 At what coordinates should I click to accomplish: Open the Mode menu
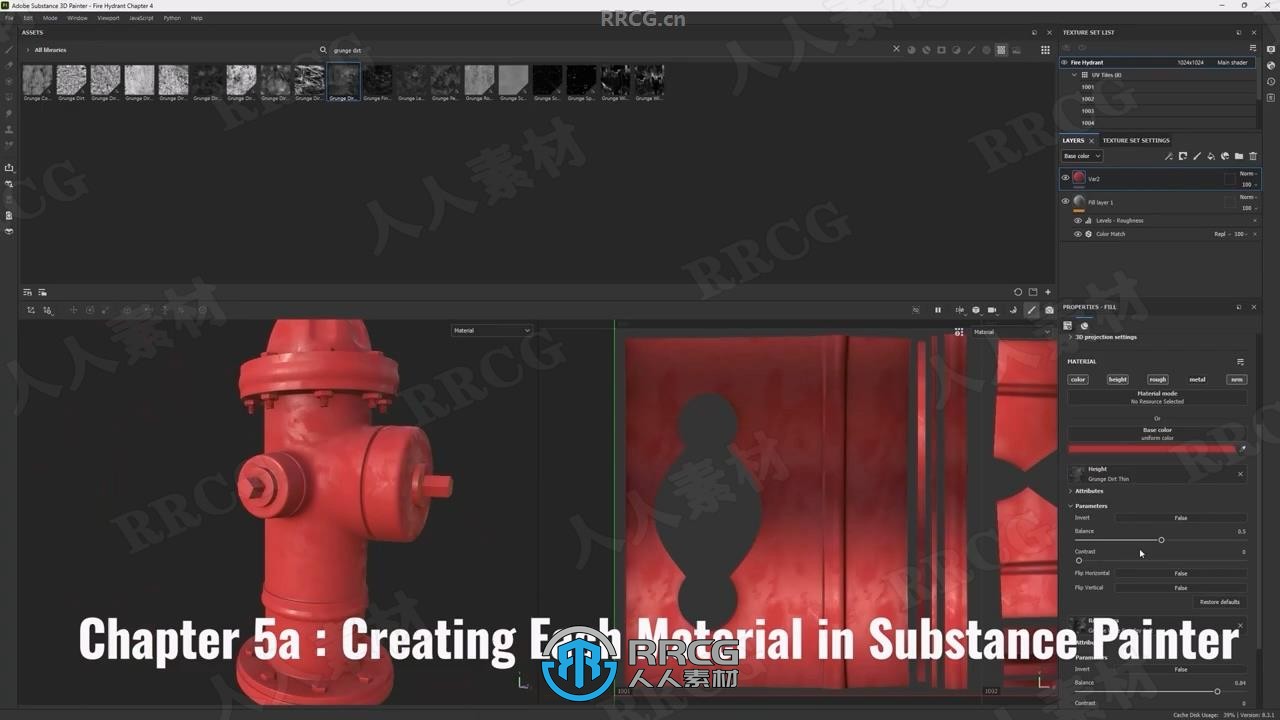click(x=50, y=18)
